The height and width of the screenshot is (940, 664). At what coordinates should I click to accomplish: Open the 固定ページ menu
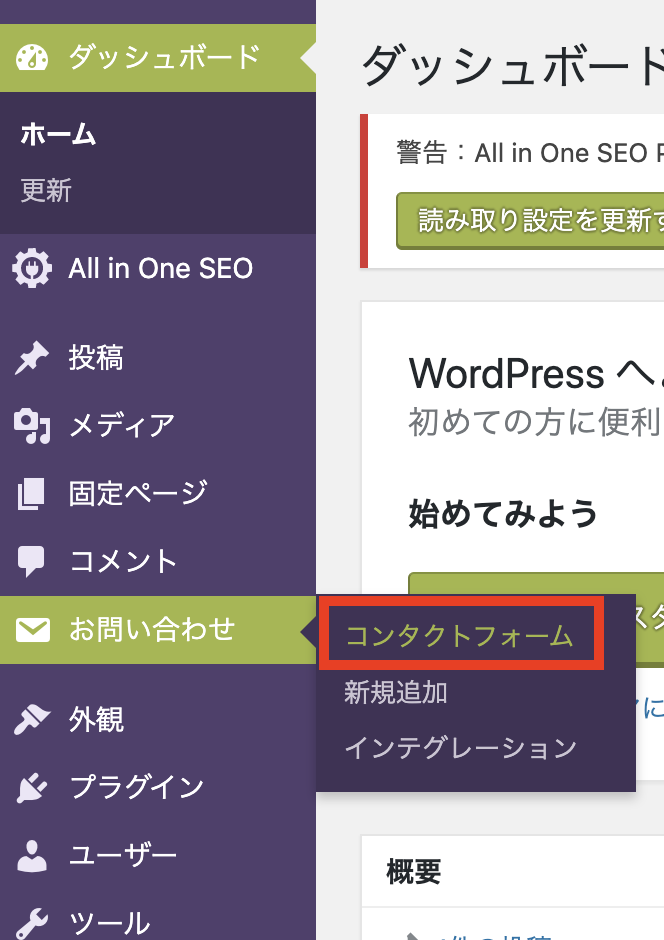(x=158, y=494)
